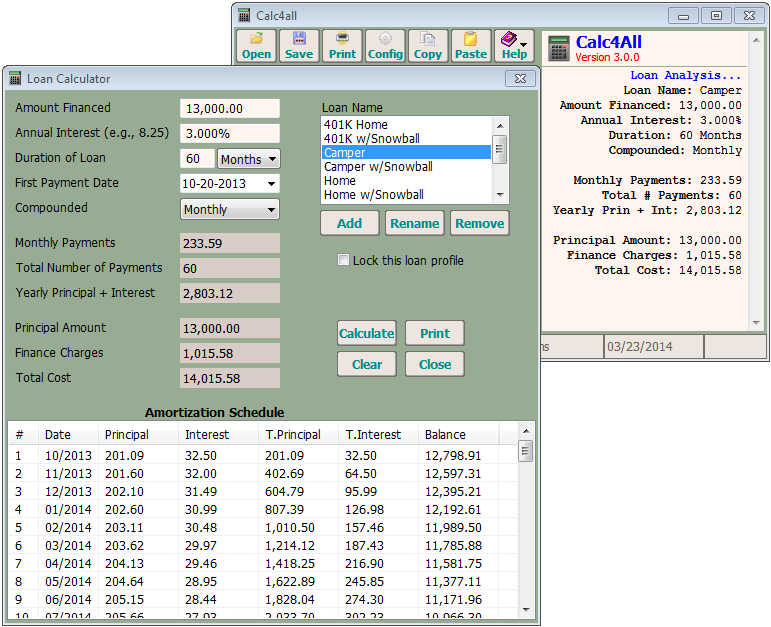Click the Amount Financed input field
The width and height of the screenshot is (771, 627).
pos(229,108)
